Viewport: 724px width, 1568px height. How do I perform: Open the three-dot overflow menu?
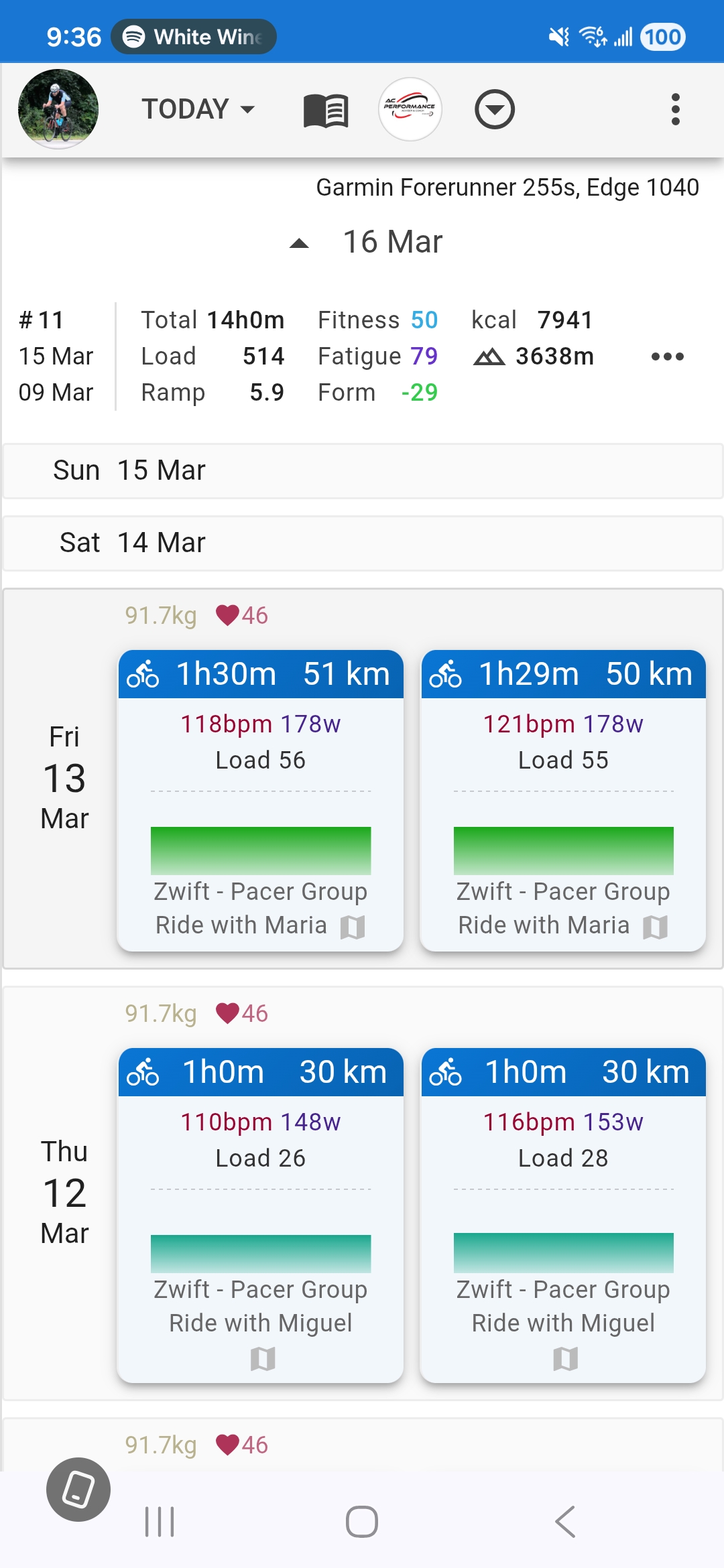click(675, 109)
